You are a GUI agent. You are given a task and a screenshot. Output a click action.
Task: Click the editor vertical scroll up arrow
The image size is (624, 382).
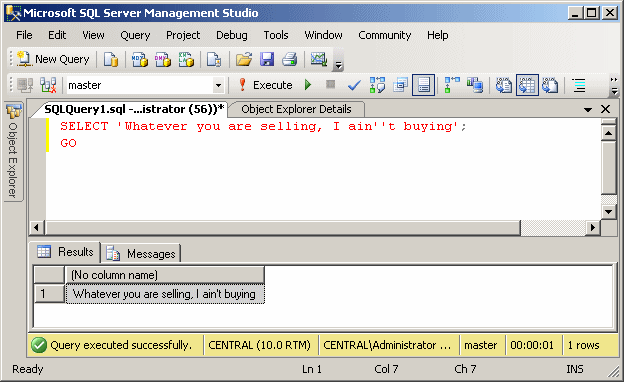click(x=608, y=133)
